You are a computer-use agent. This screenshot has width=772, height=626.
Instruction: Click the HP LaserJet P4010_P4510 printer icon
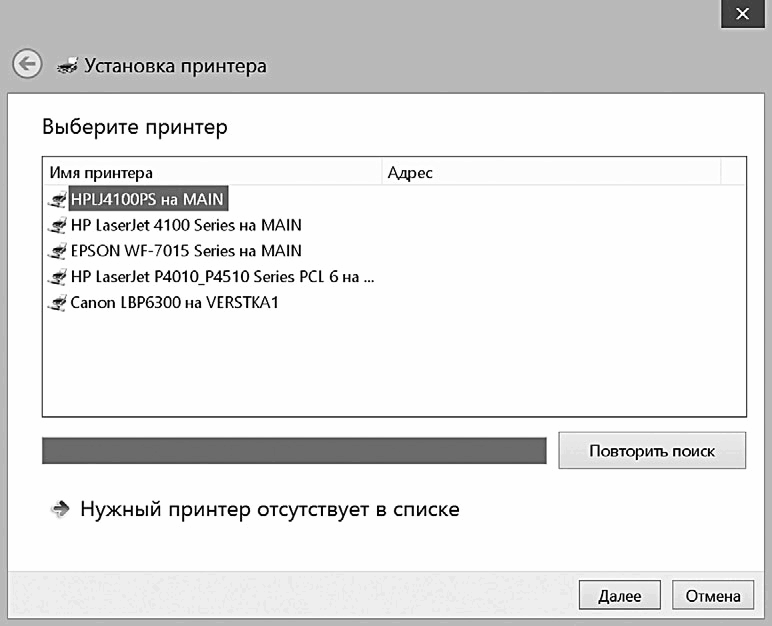pos(57,277)
